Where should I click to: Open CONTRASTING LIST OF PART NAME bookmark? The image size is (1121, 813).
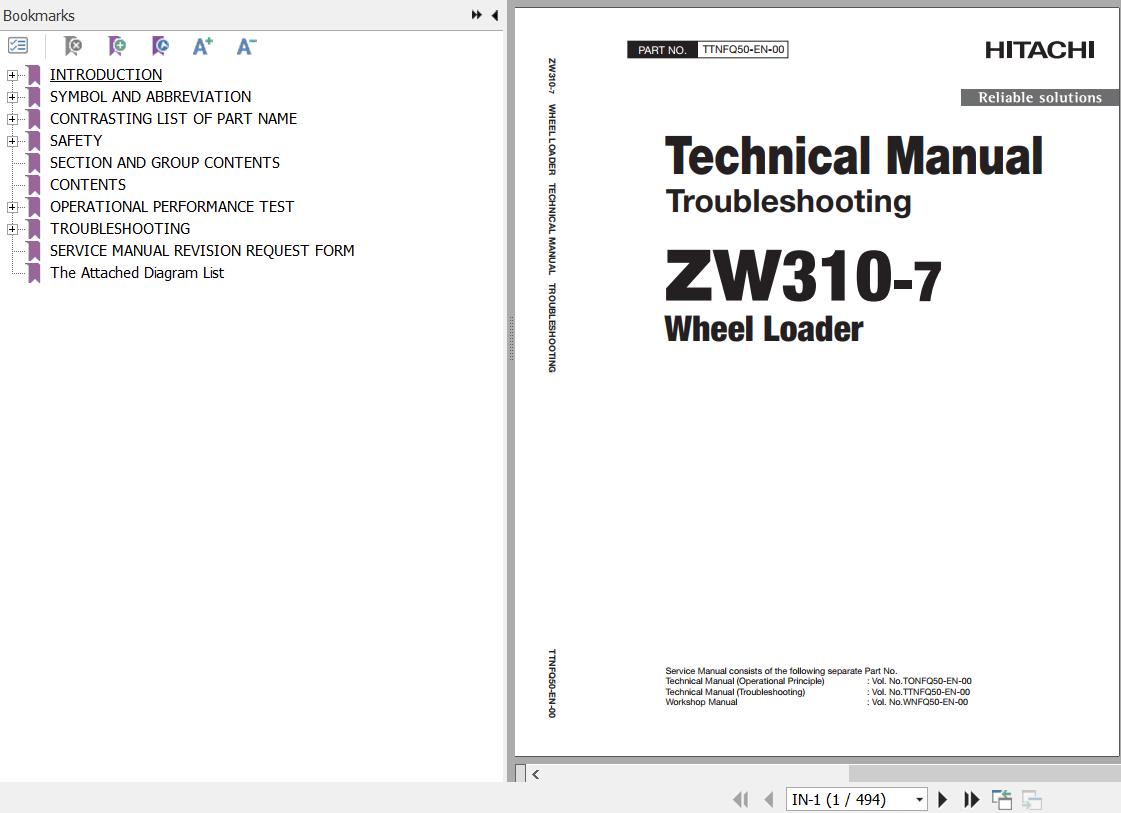(x=173, y=119)
